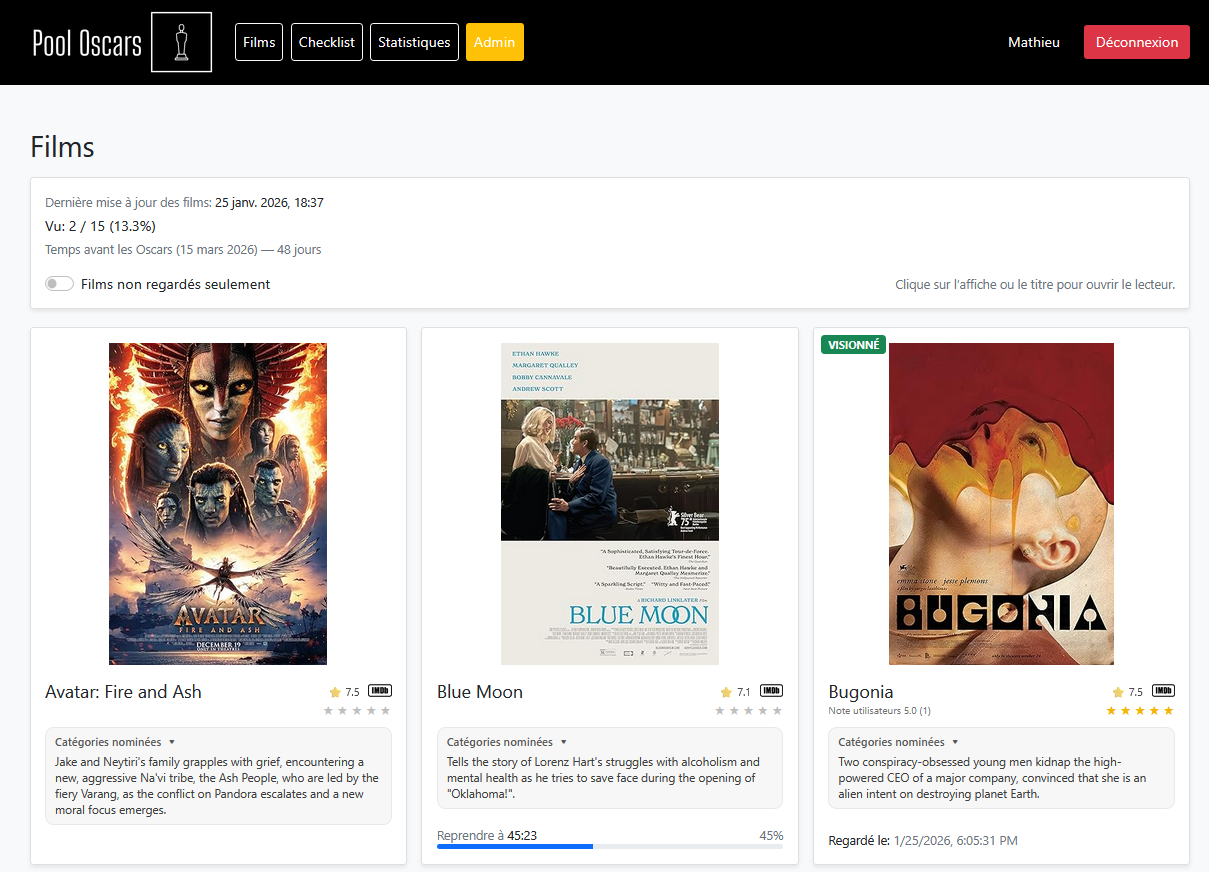Go to the Checklist page

tap(327, 42)
